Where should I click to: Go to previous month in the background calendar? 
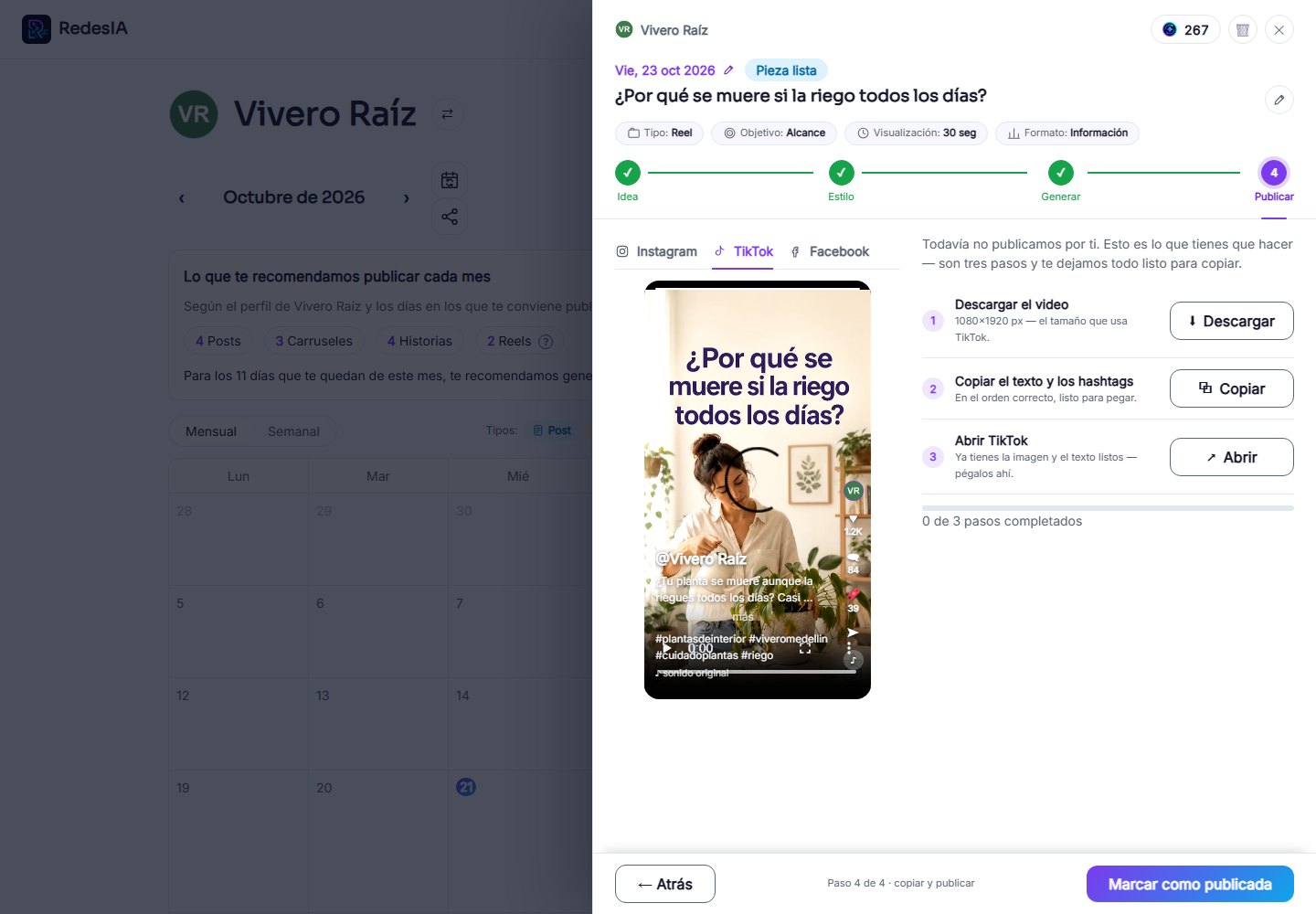point(182,197)
